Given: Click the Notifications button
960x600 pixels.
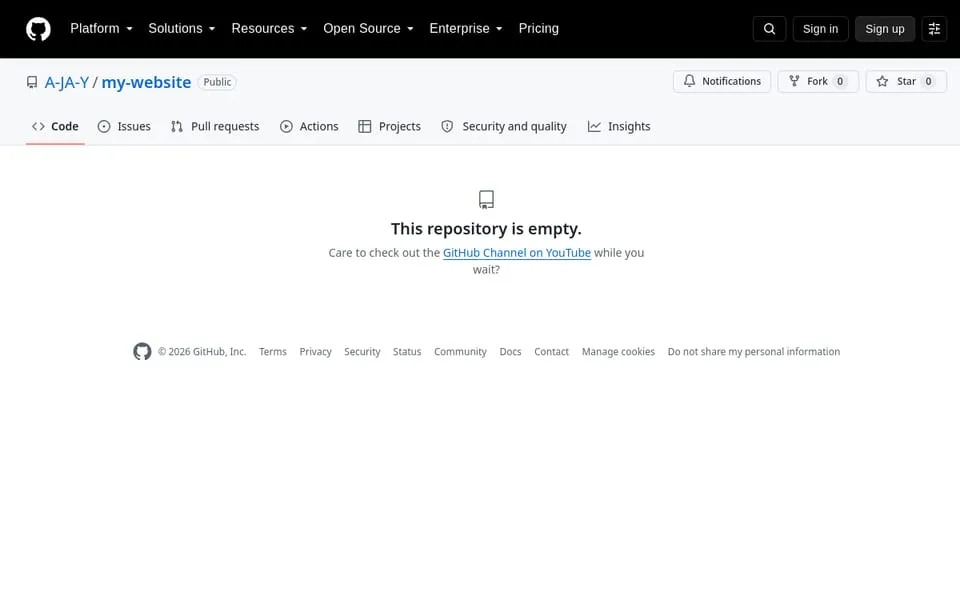Looking at the screenshot, I should 722,81.
